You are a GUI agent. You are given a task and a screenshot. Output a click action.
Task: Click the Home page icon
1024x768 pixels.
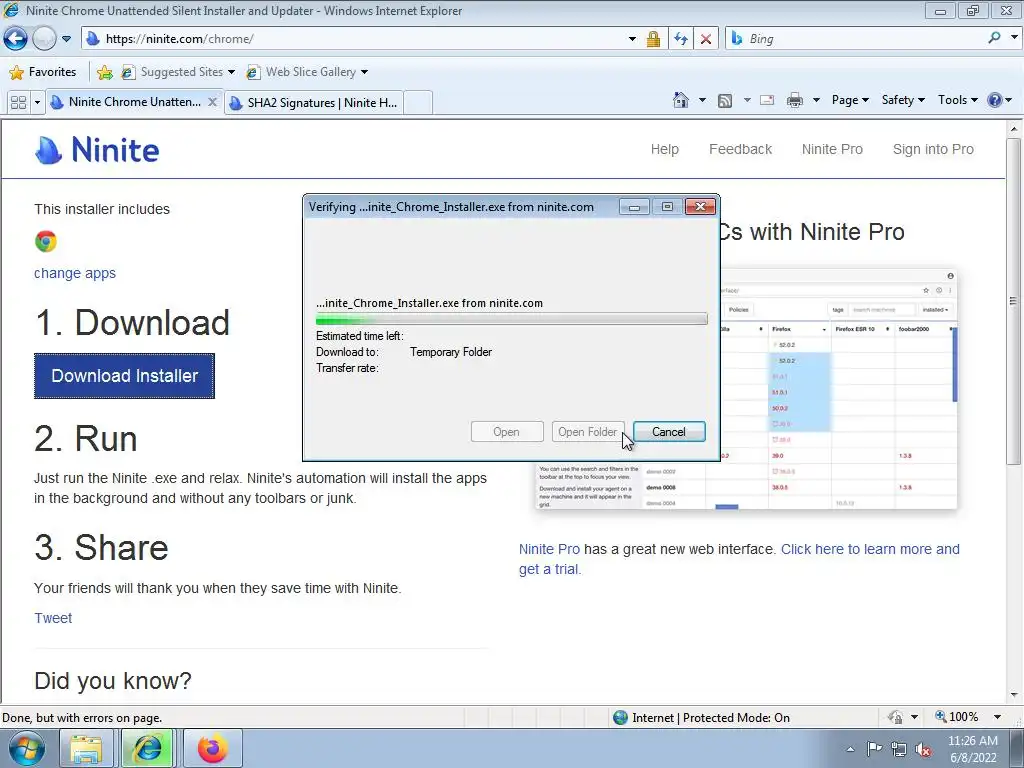coord(681,100)
